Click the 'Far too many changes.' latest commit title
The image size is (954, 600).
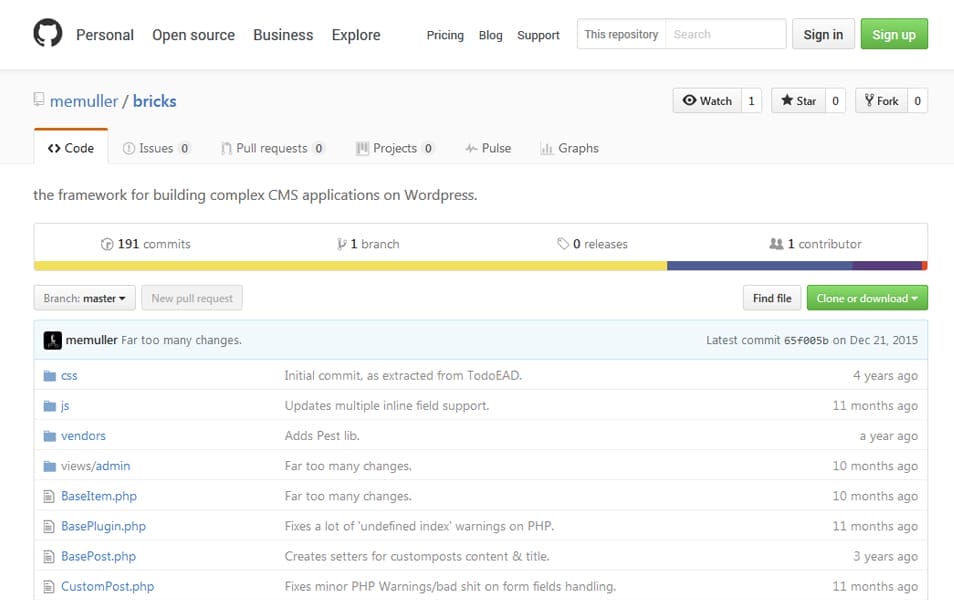(181, 340)
